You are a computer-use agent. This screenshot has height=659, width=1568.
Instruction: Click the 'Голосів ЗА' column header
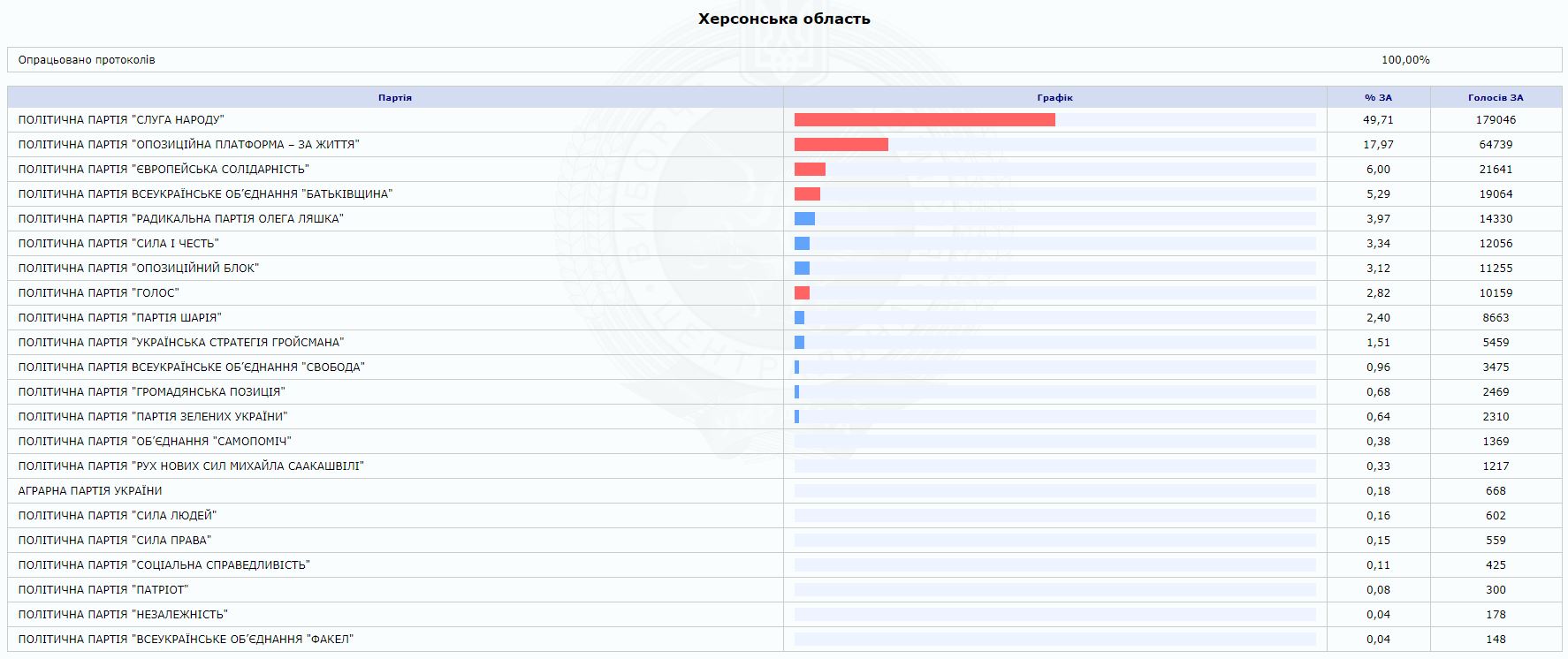coord(1496,97)
